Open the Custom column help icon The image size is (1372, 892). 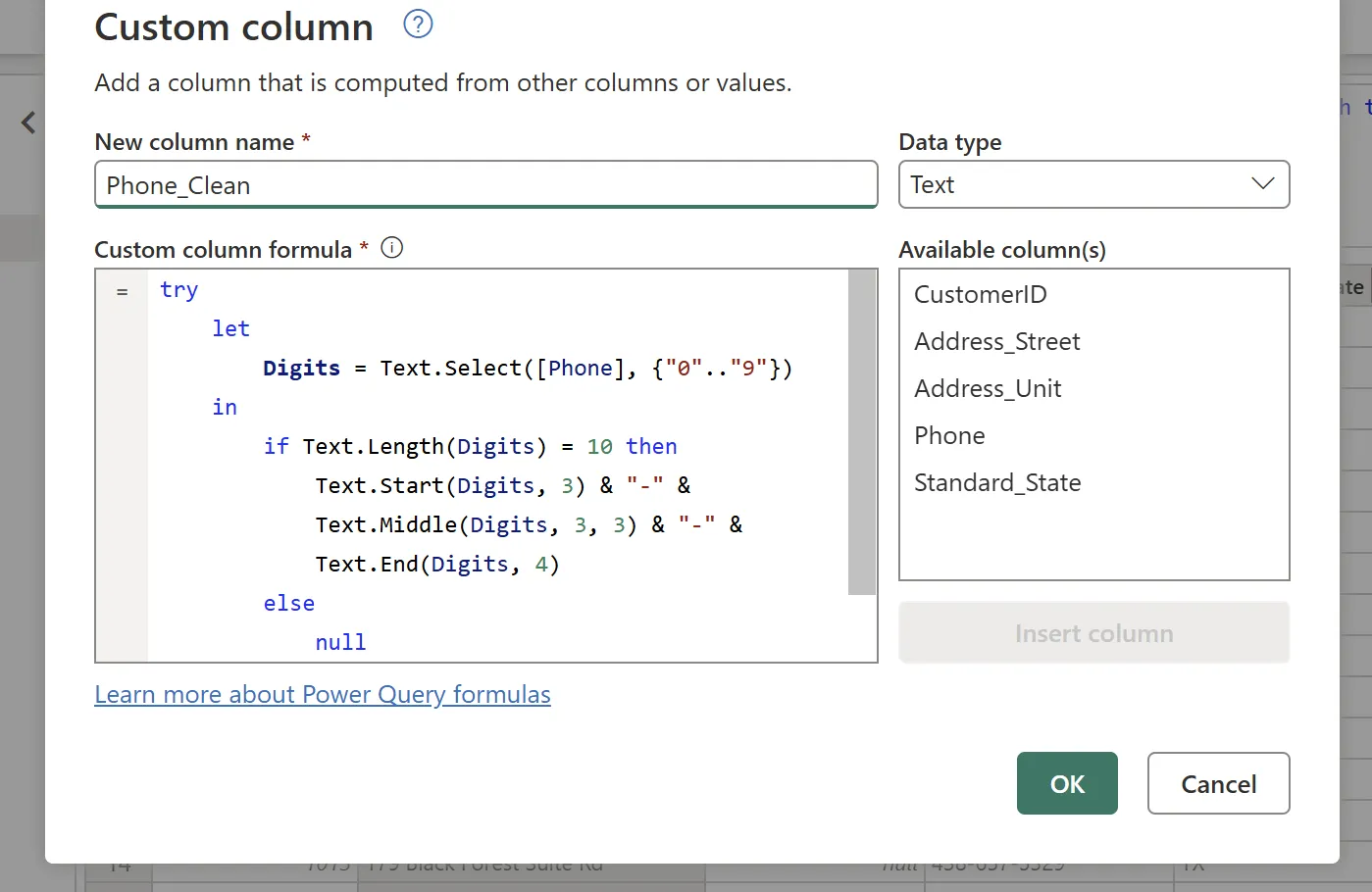pyautogui.click(x=418, y=25)
